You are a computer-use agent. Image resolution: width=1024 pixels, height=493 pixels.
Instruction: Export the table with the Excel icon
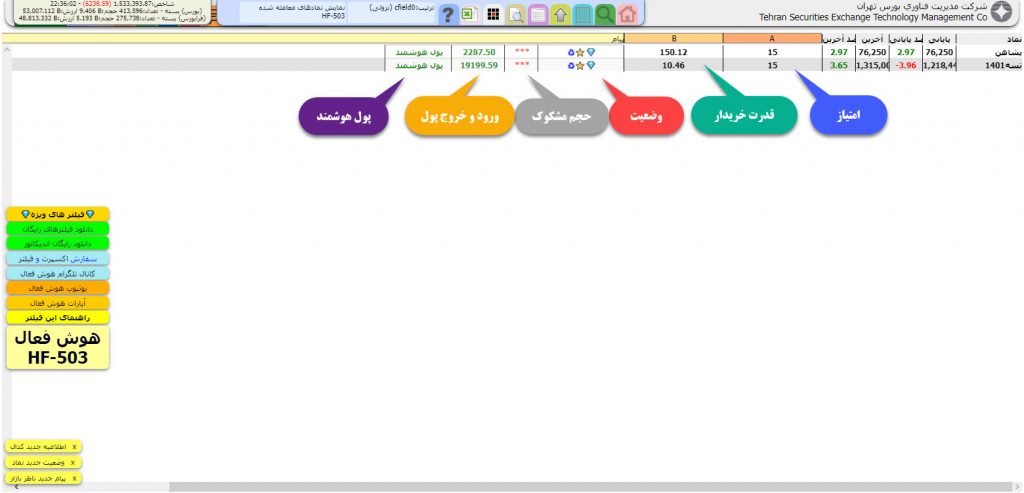[469, 15]
